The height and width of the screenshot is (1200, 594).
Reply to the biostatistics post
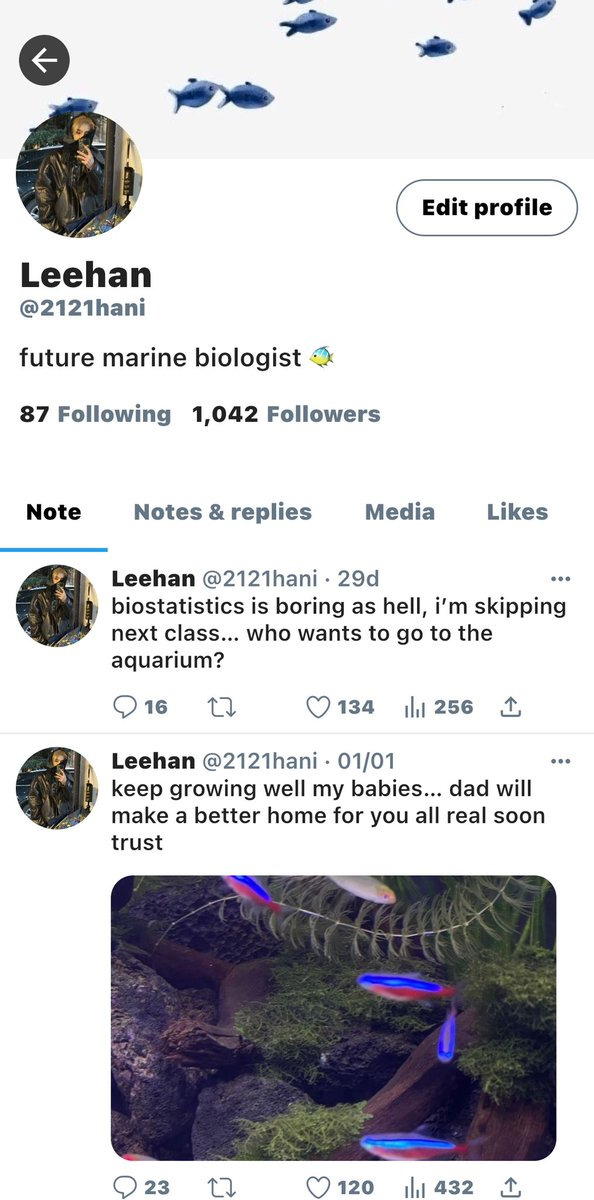pos(140,707)
